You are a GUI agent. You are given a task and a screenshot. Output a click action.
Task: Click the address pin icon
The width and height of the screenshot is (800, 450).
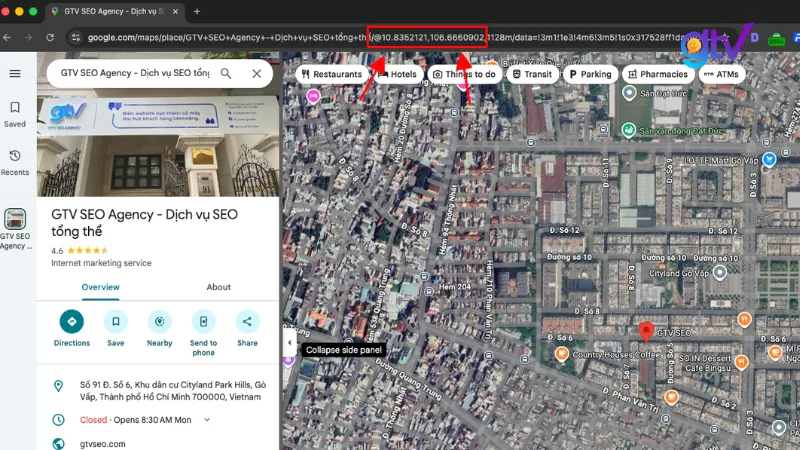(x=59, y=386)
